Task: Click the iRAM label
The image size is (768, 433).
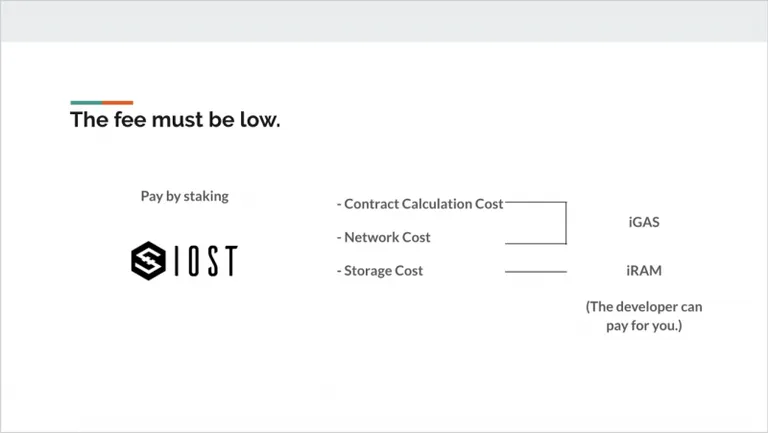Action: pos(644,270)
